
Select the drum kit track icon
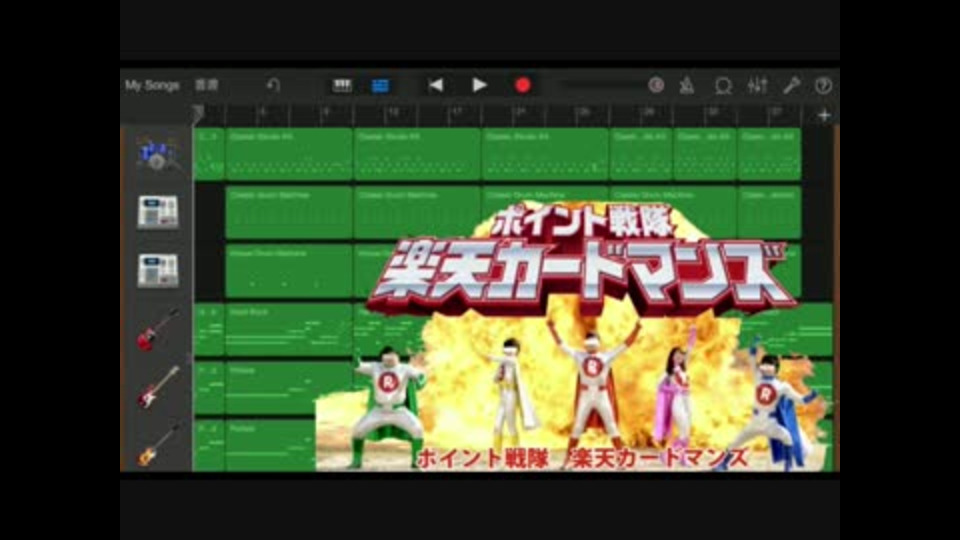click(157, 154)
